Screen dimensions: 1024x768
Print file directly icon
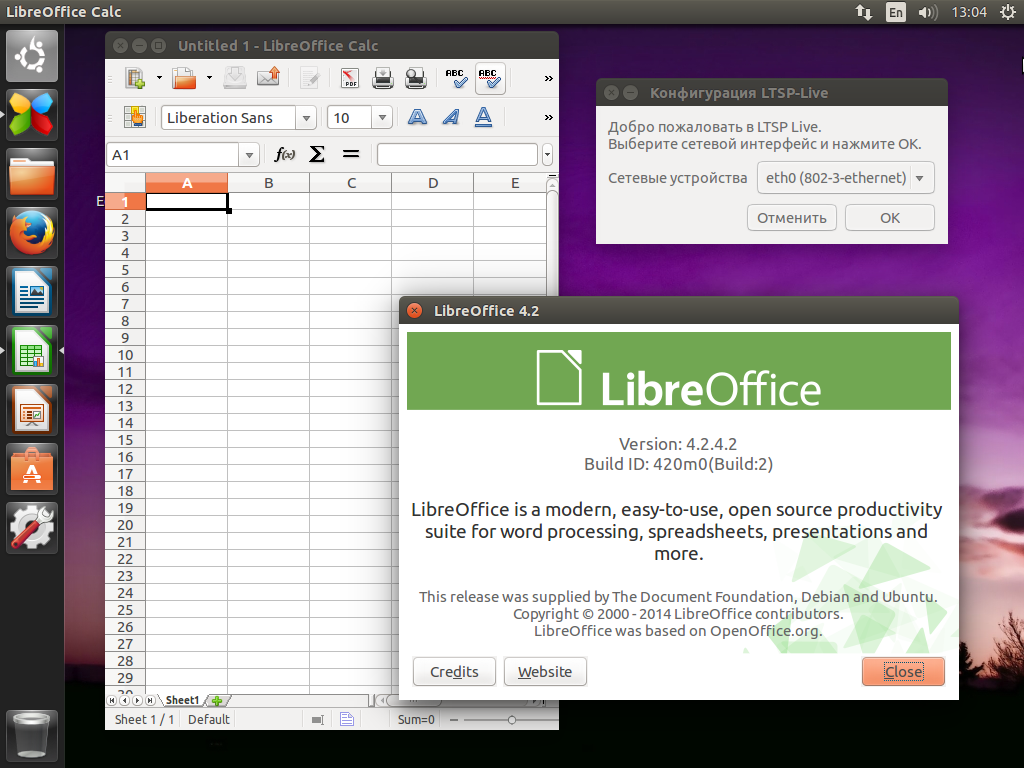tap(383, 78)
